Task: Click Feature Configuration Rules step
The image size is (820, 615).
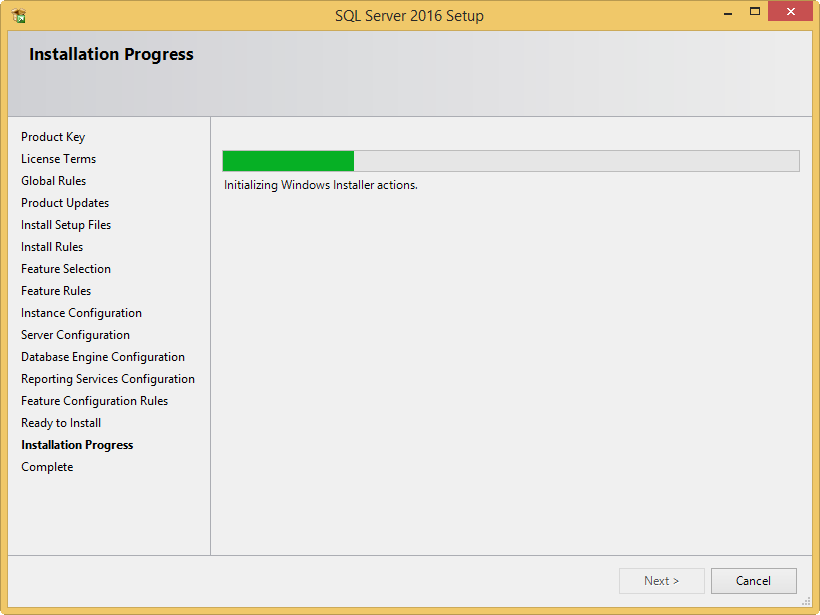Action: (x=94, y=401)
